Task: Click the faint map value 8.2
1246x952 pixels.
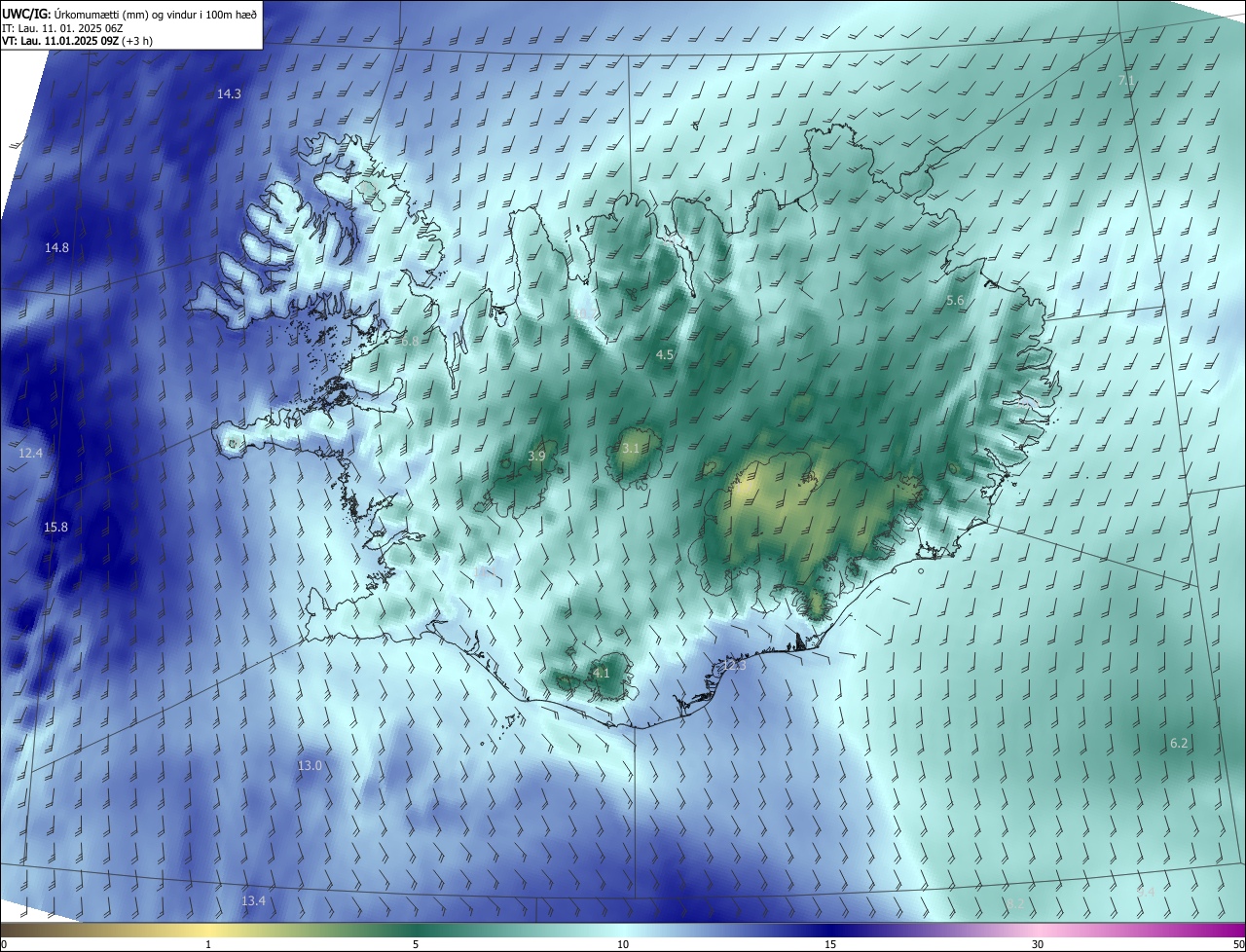Action: tap(1013, 904)
